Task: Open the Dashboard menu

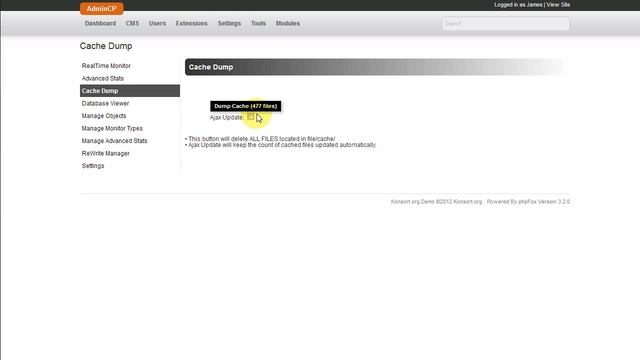Action: (x=100, y=23)
